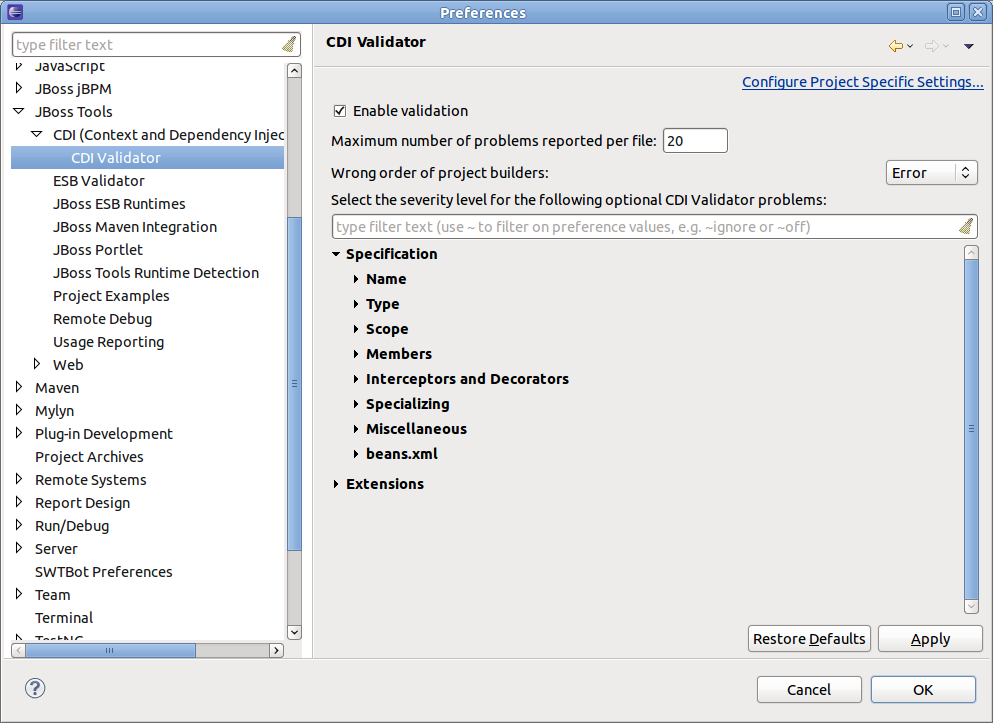Open the help question mark icon
The height and width of the screenshot is (723, 993).
(35, 688)
